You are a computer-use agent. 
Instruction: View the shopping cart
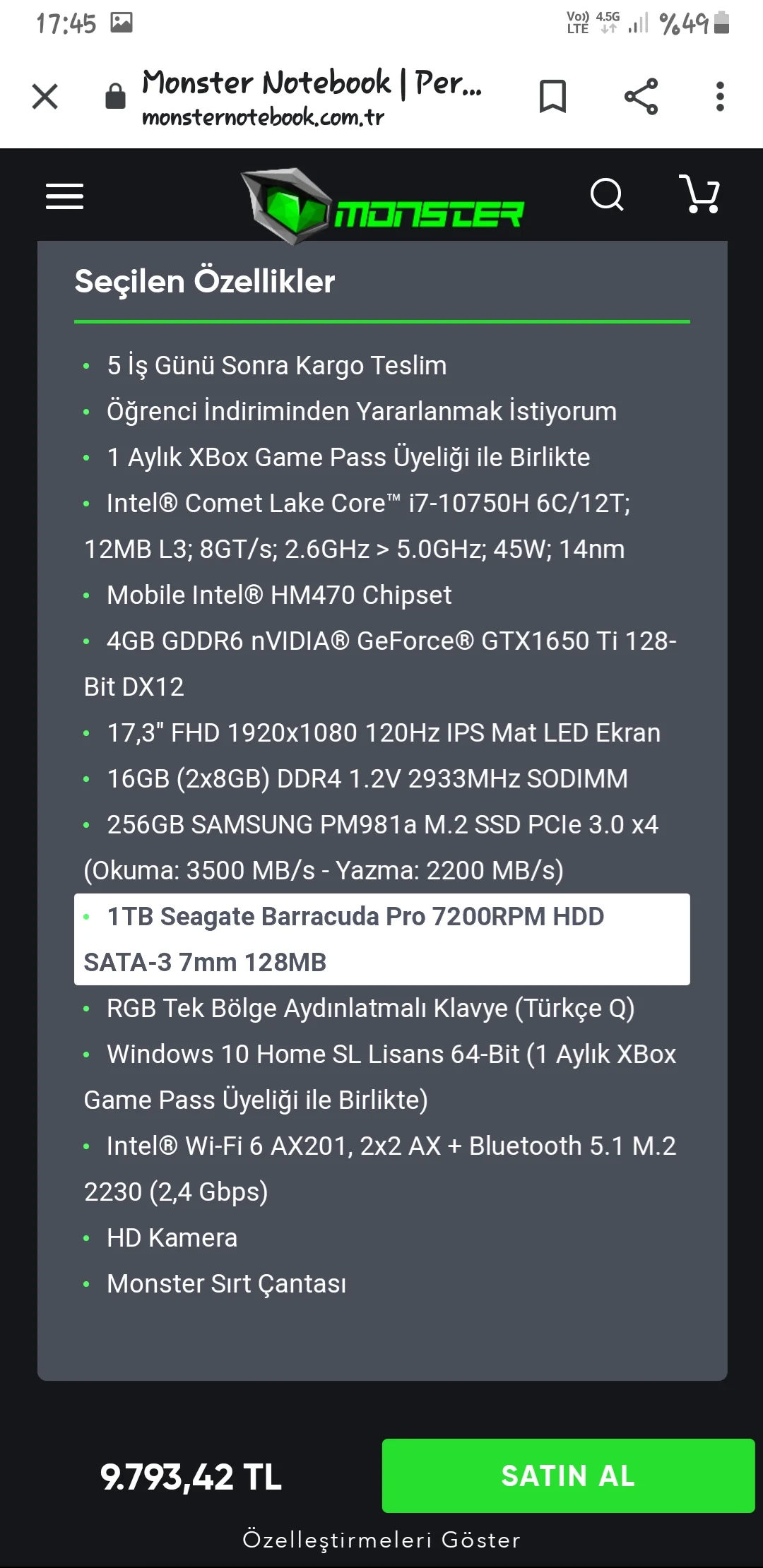click(x=699, y=194)
